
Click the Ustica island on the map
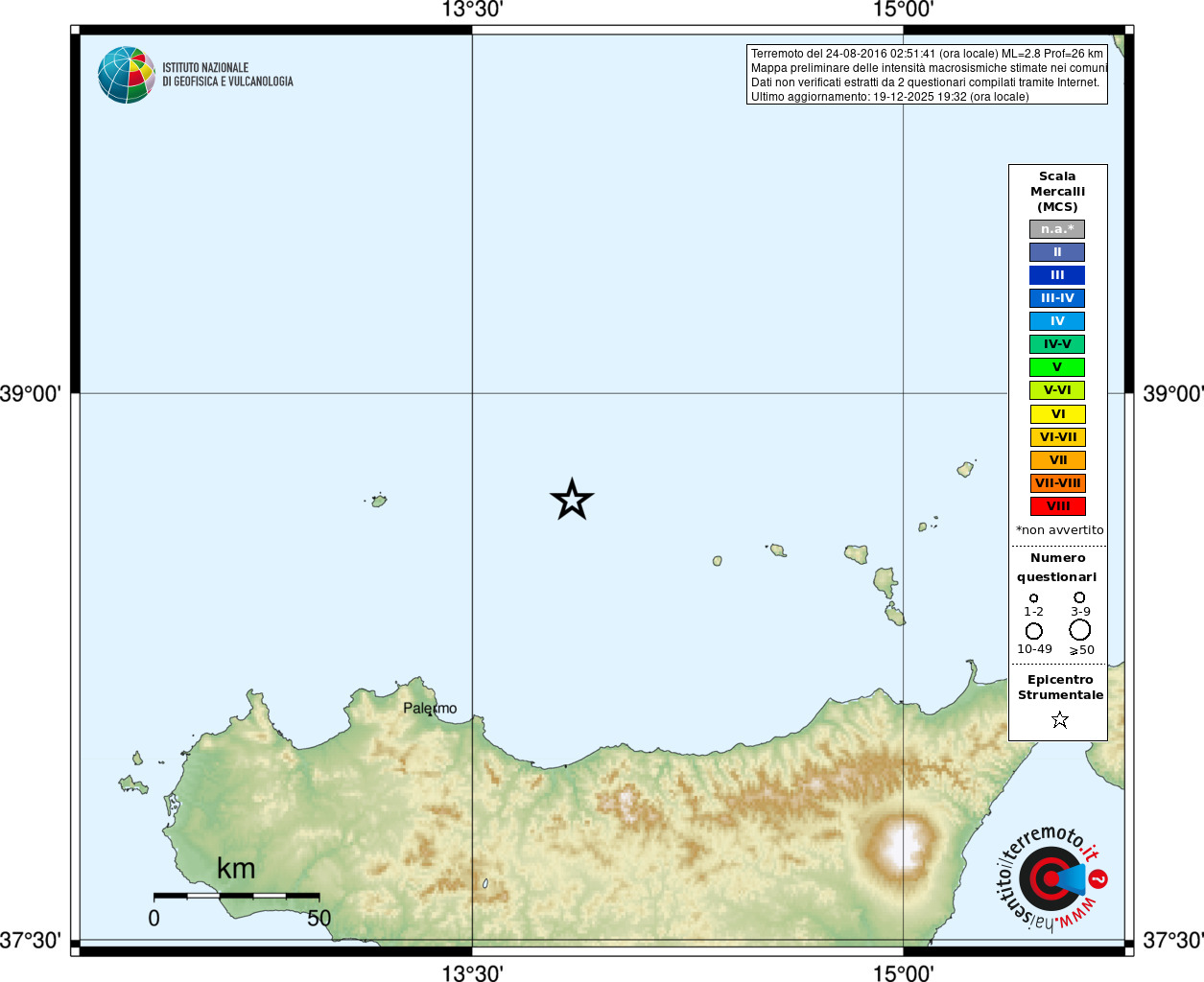[379, 500]
